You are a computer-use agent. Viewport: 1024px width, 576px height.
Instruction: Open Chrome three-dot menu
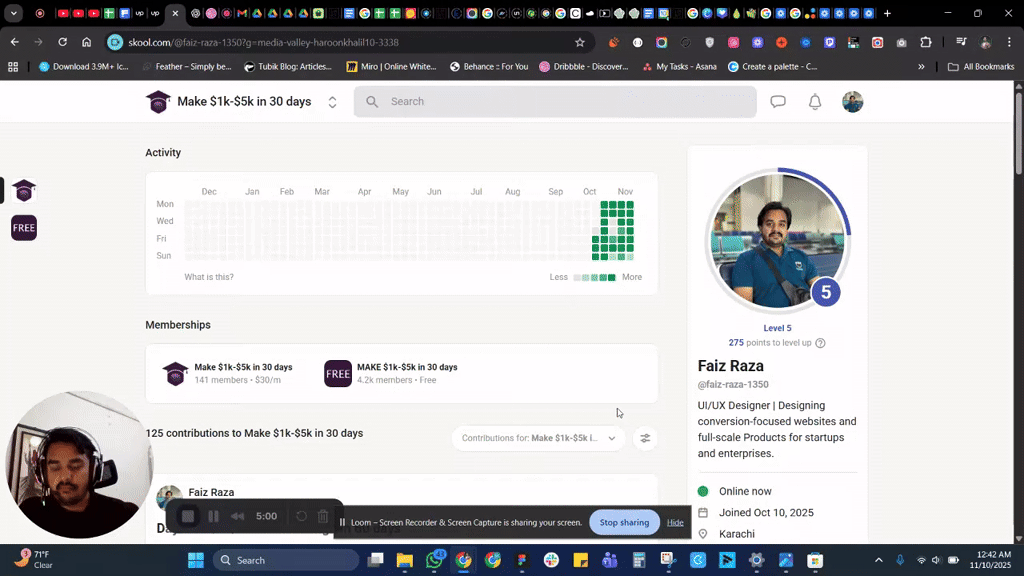tap(1009, 42)
